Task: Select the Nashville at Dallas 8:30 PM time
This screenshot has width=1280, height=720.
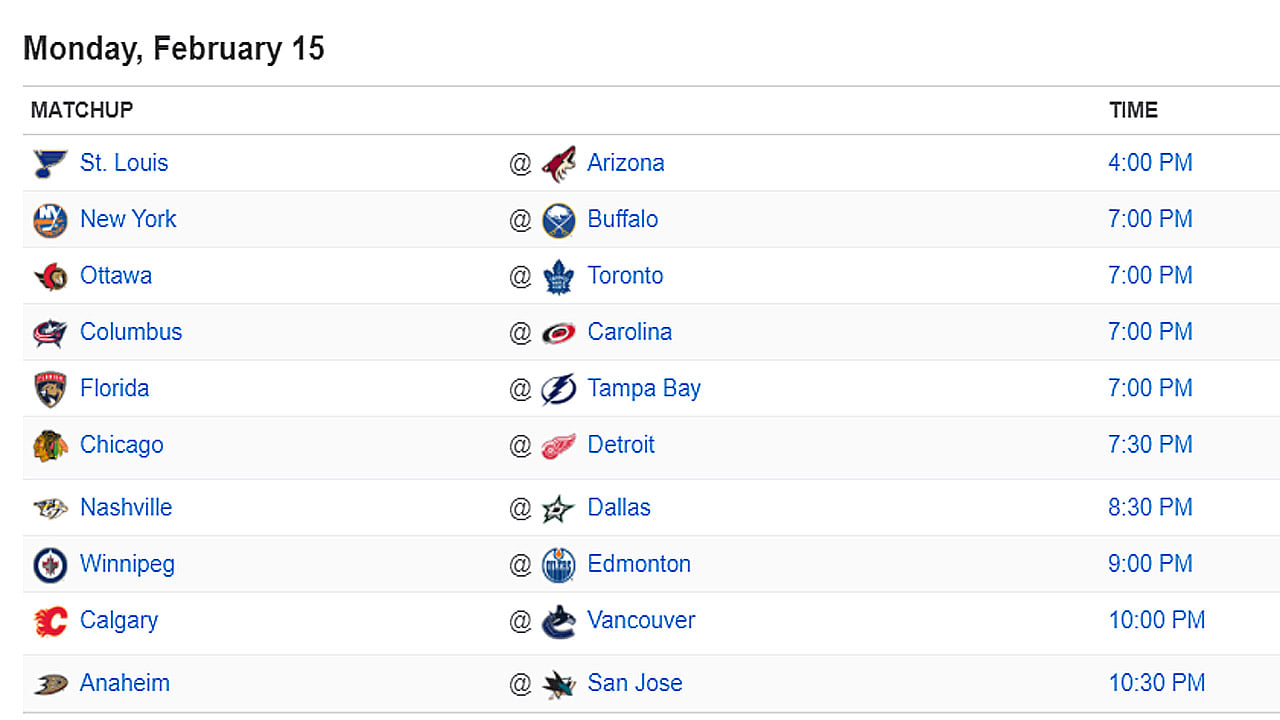Action: (x=1150, y=508)
